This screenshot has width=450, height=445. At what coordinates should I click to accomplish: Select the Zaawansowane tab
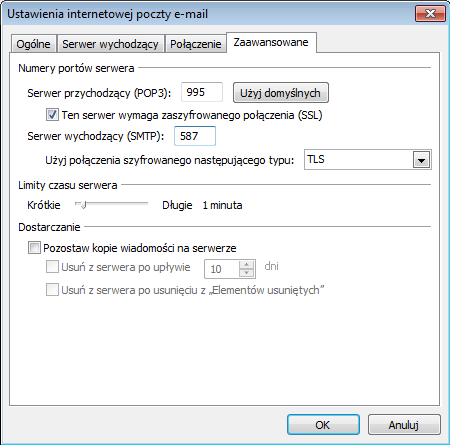271,43
